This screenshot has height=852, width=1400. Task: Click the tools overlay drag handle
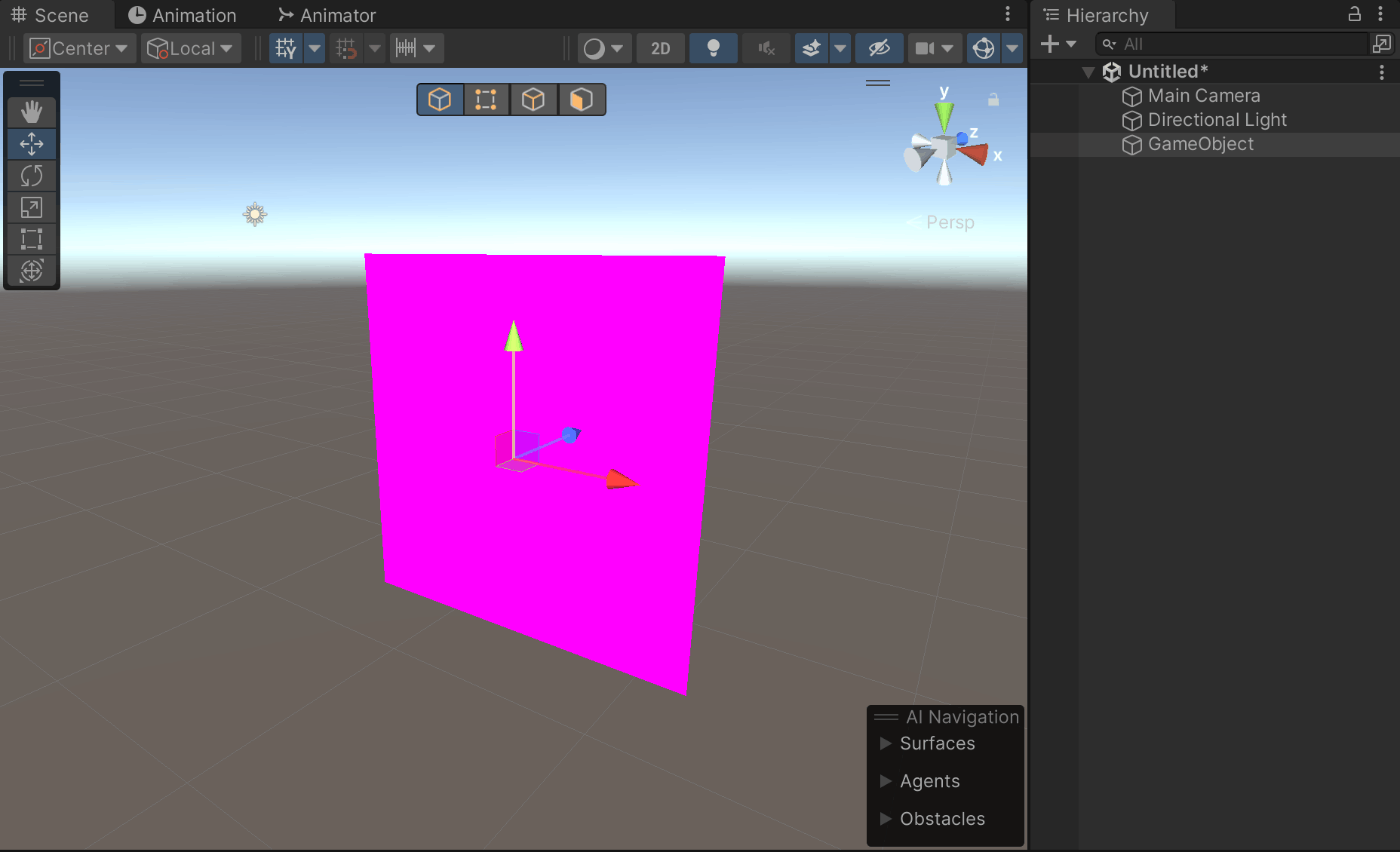click(32, 83)
